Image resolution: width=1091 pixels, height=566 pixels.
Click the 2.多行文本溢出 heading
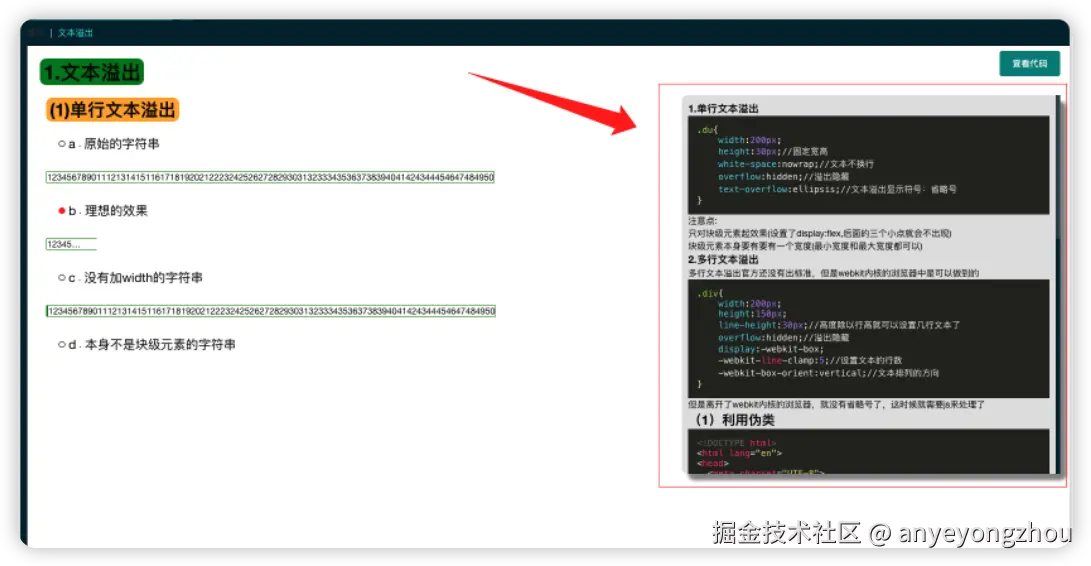click(723, 260)
